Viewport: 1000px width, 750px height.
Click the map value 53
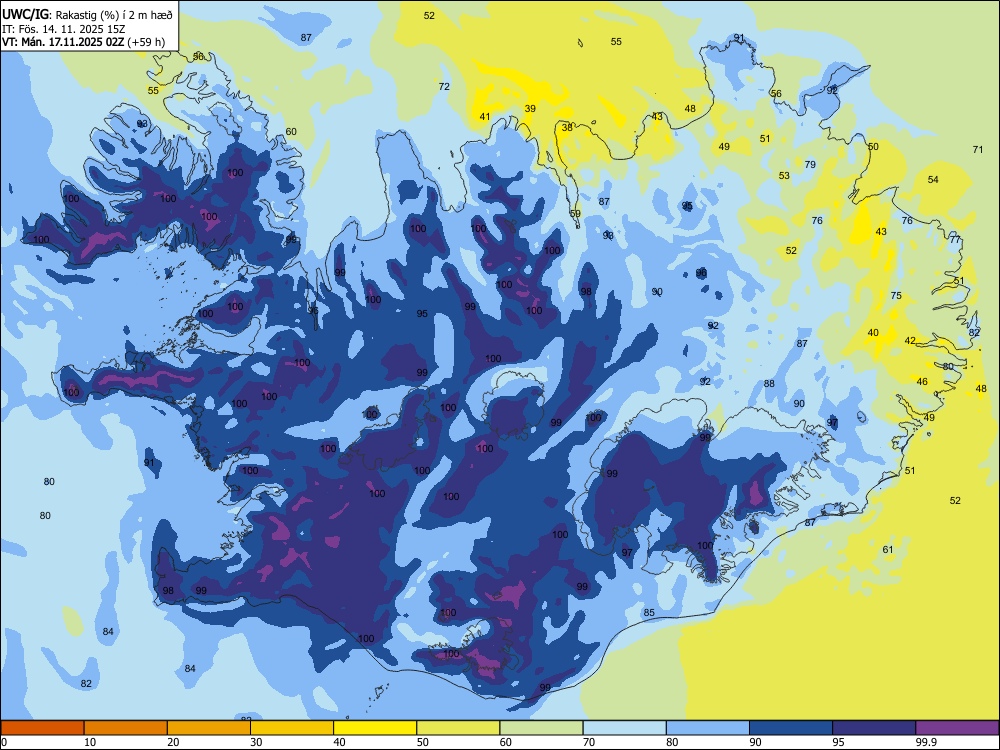pos(784,176)
